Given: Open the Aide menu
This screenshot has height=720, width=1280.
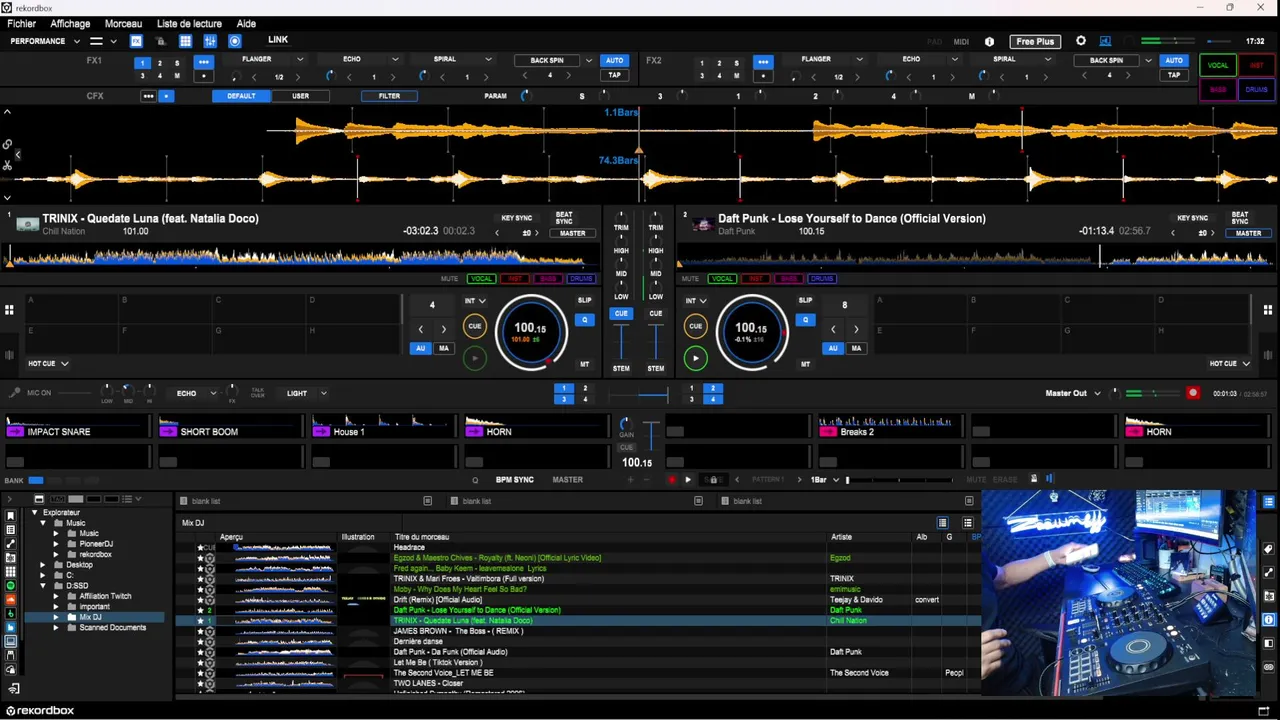Looking at the screenshot, I should [246, 24].
